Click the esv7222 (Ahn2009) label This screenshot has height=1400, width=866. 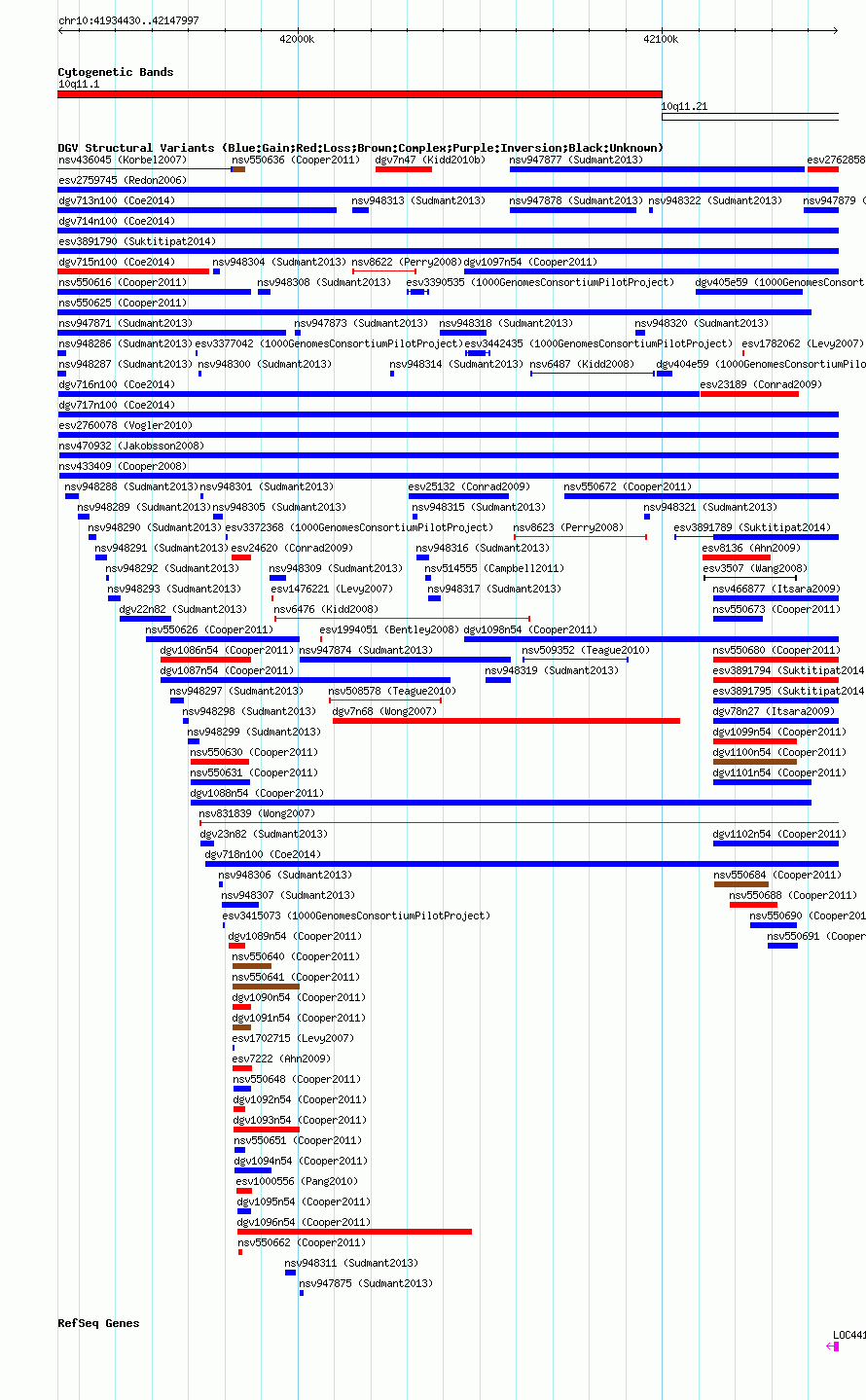point(282,1059)
